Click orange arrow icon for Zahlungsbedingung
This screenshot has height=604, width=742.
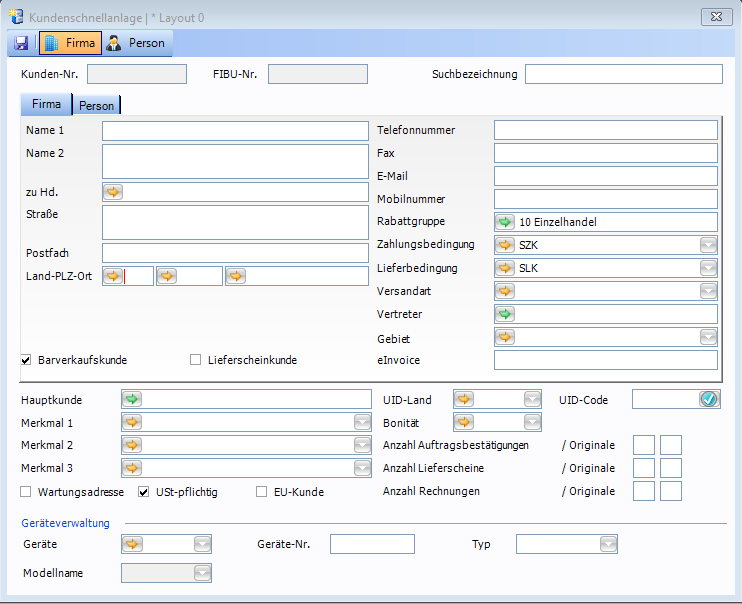[505, 245]
